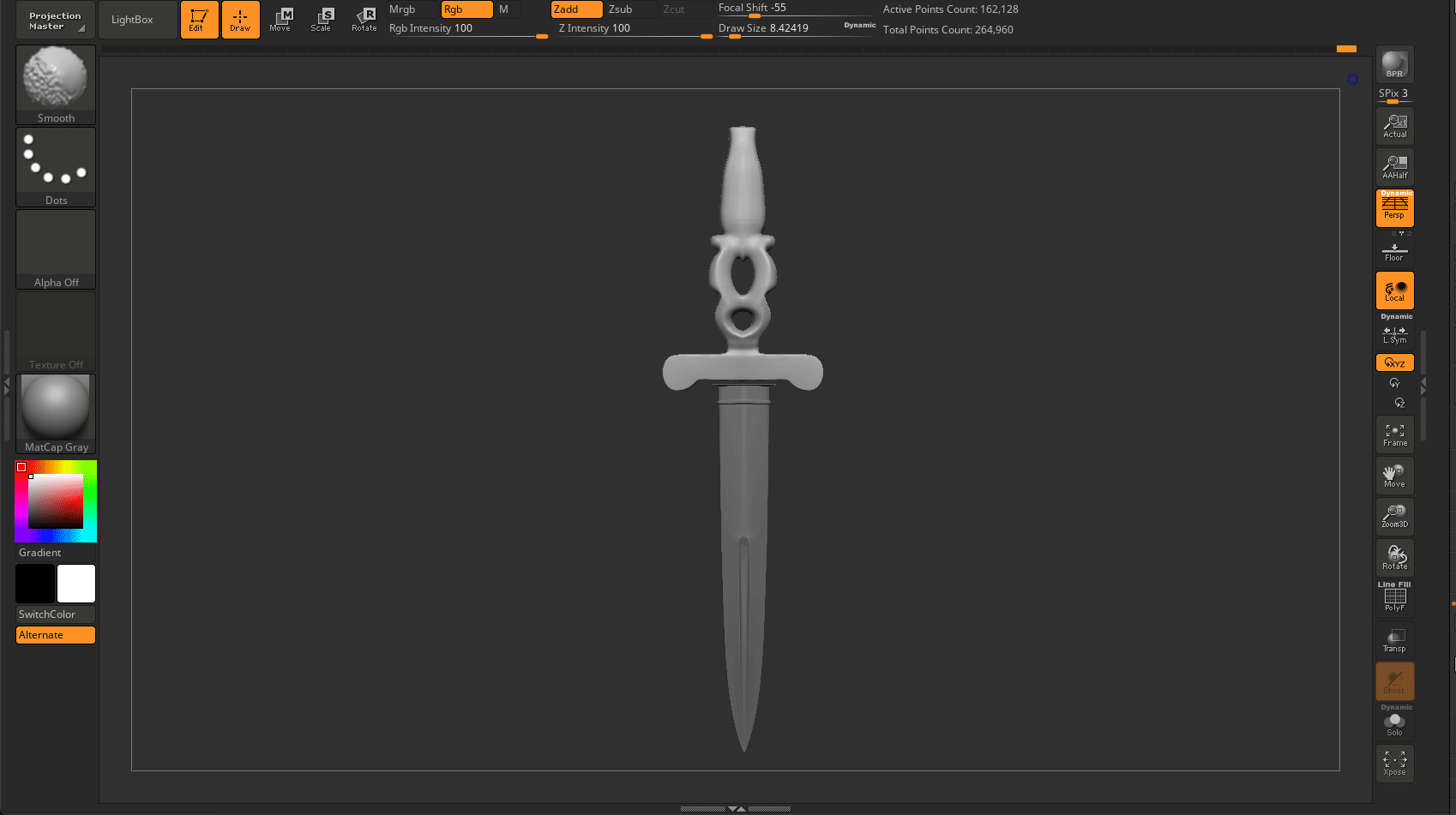Activate the Xpose button
The image size is (1456, 815).
click(1395, 764)
